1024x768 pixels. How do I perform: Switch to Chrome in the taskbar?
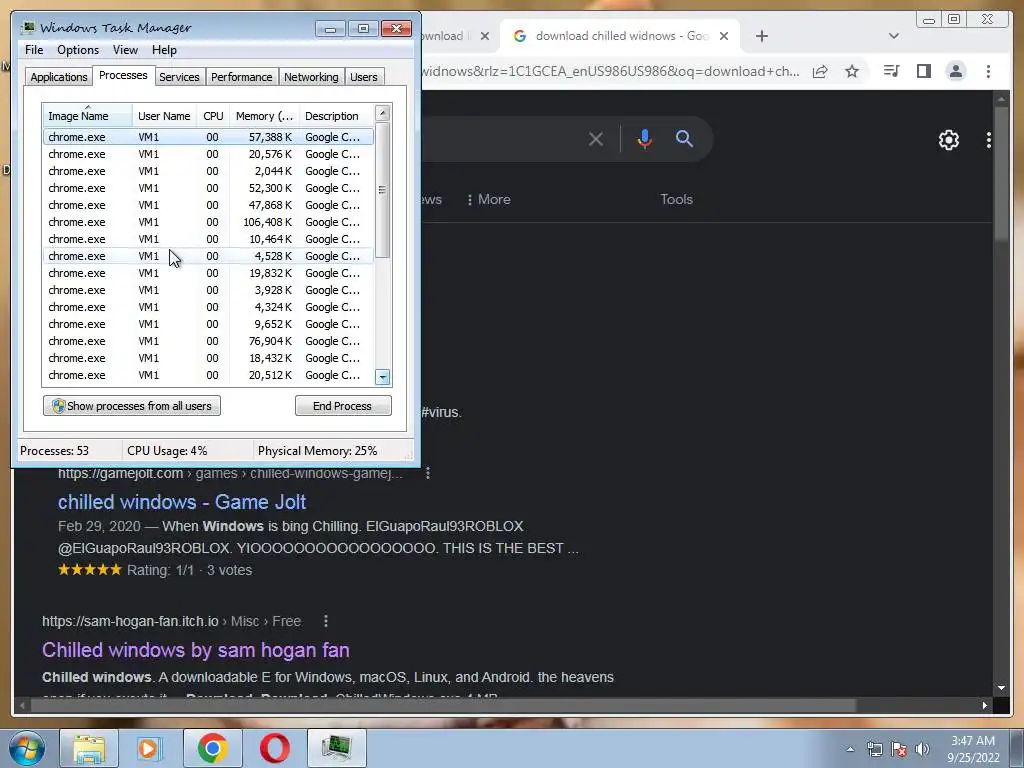click(212, 748)
